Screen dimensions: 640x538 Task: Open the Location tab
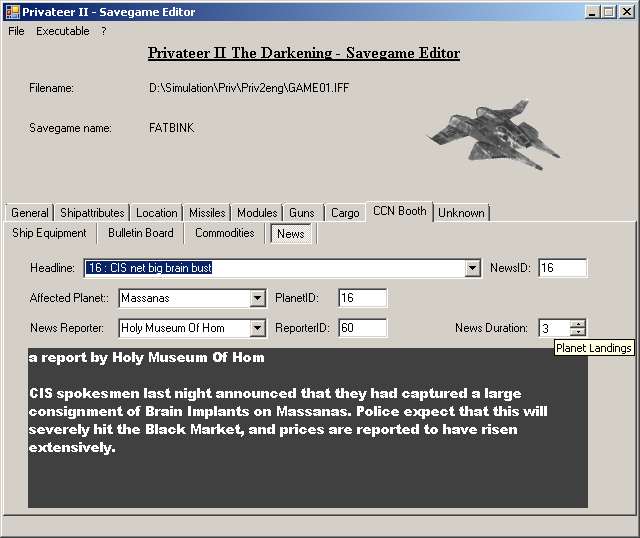click(157, 213)
